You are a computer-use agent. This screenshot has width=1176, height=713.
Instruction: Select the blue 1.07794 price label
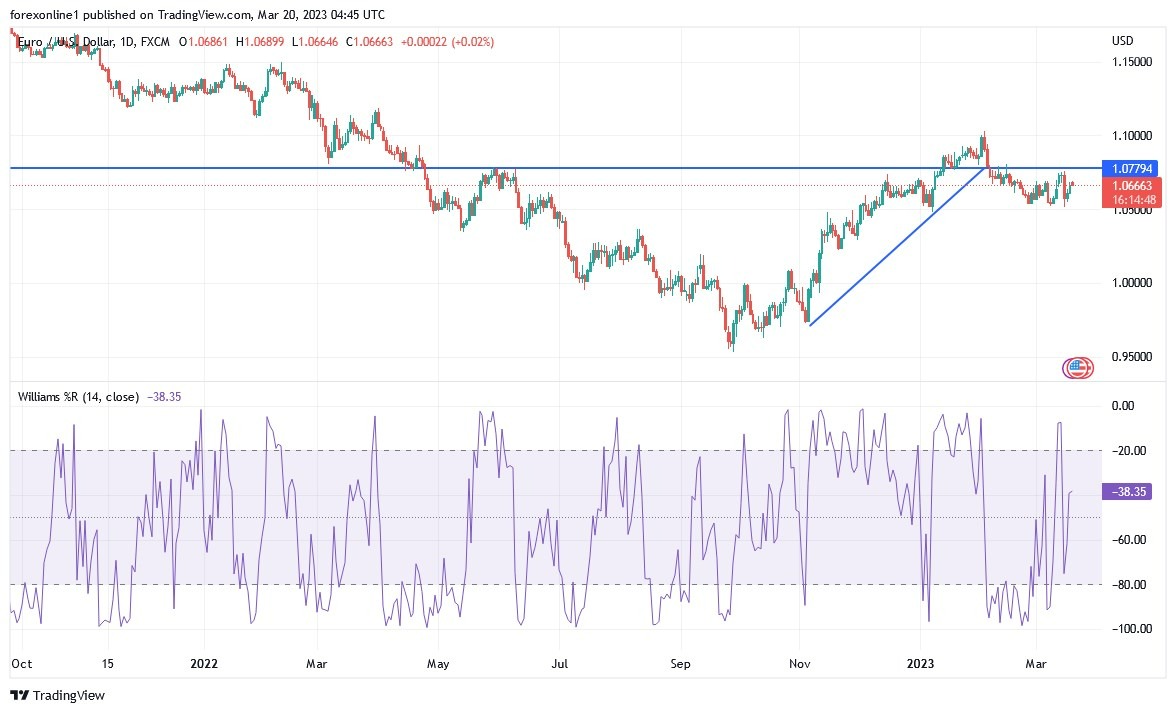[1131, 169]
